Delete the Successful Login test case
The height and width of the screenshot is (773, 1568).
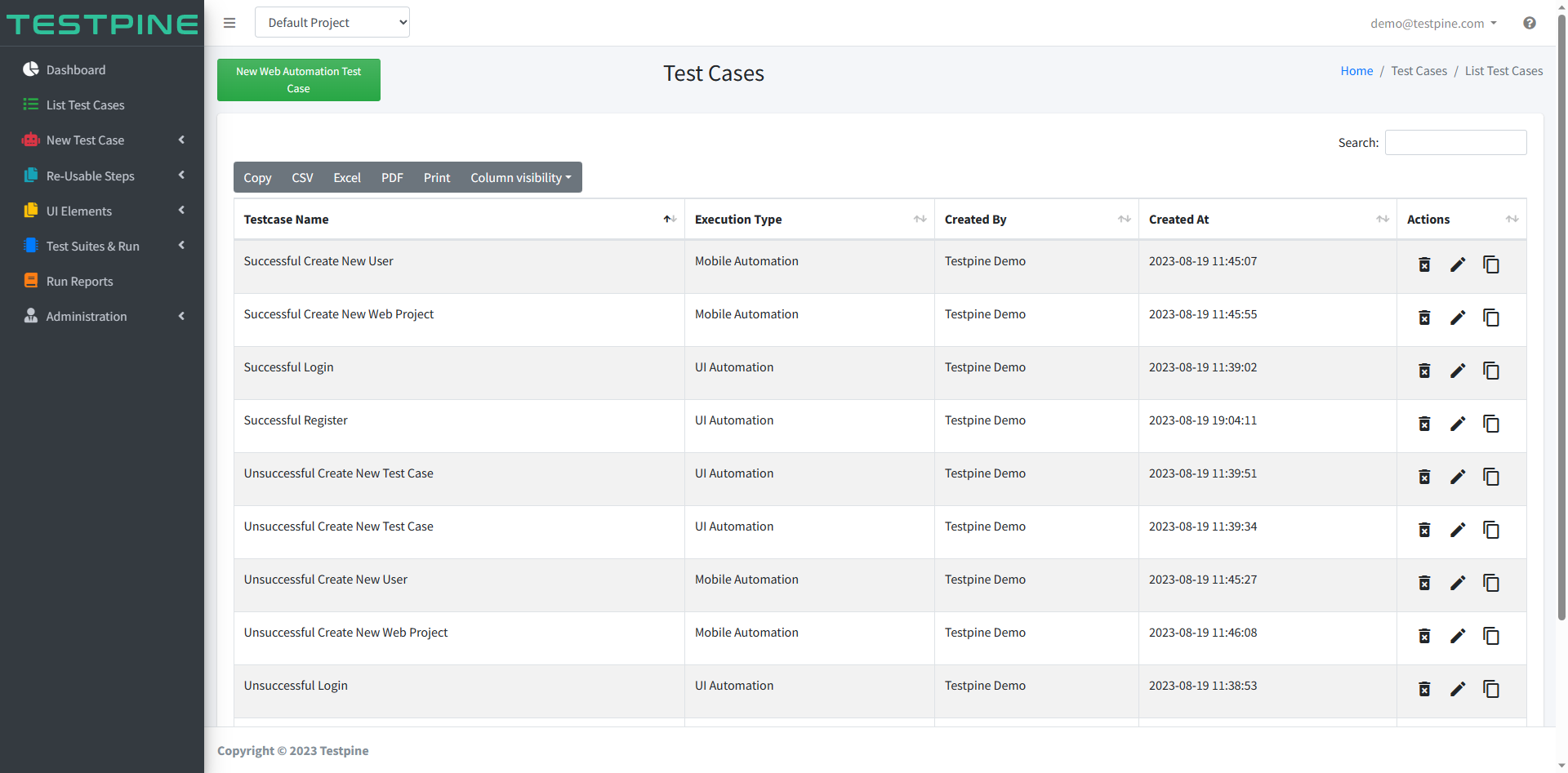click(1424, 371)
